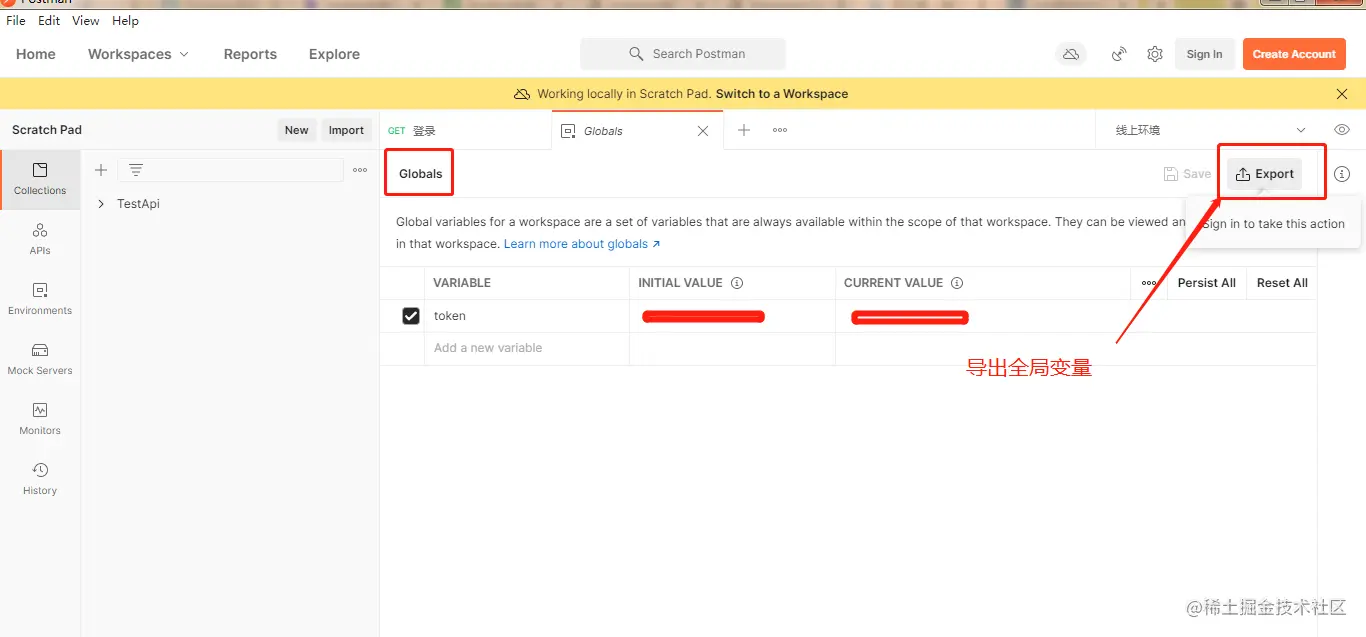Click the plus icon to create collection

[x=101, y=170]
